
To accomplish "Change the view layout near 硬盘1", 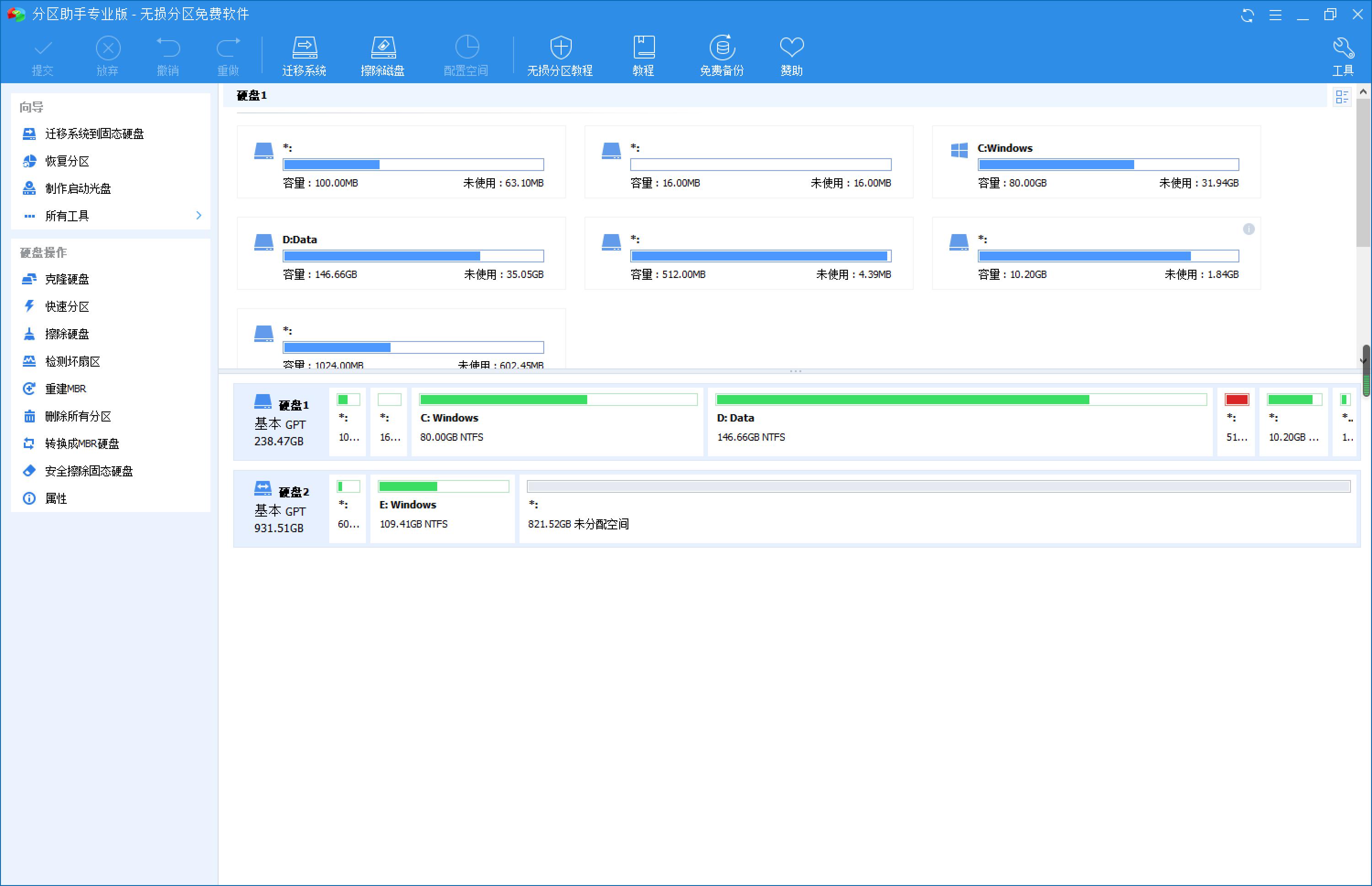I will (x=1343, y=96).
